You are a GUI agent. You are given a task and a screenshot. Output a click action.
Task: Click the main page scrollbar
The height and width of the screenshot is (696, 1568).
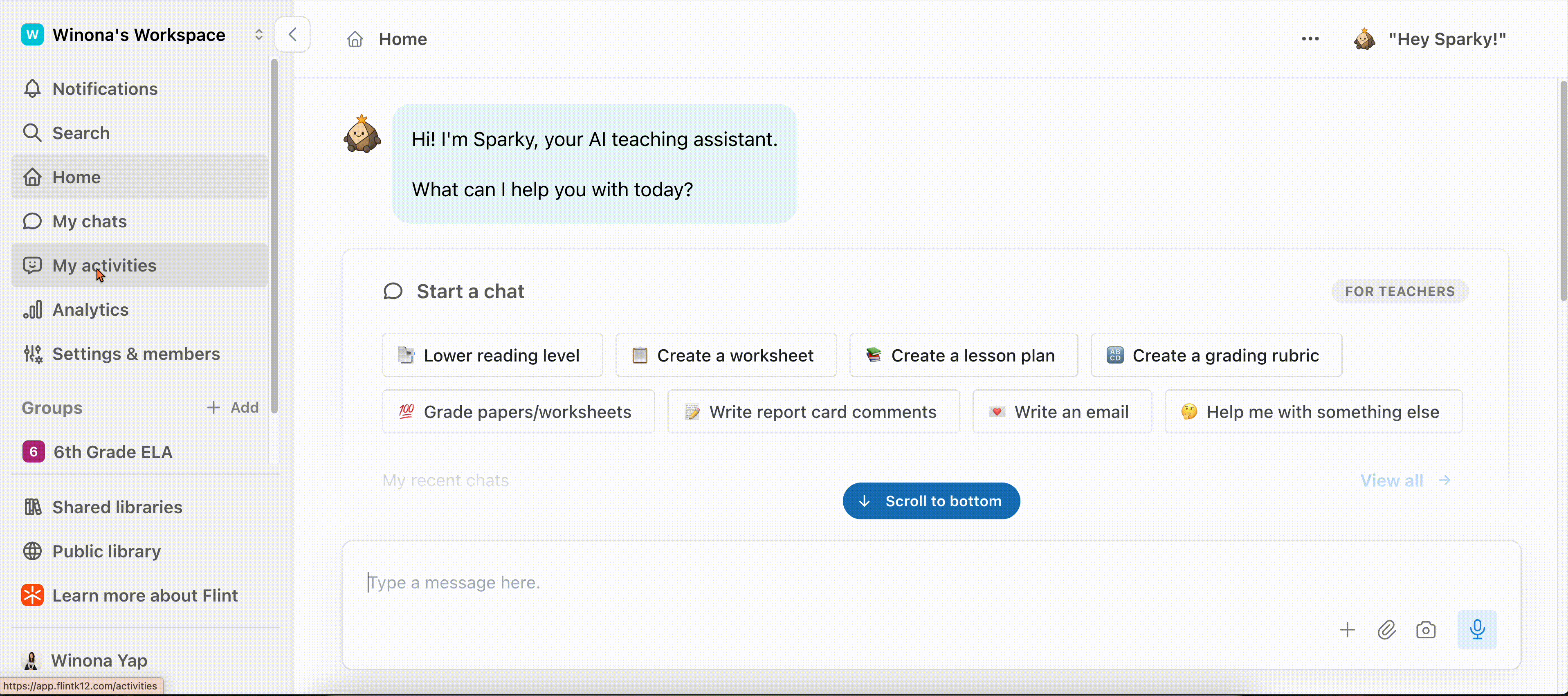coord(1563,192)
